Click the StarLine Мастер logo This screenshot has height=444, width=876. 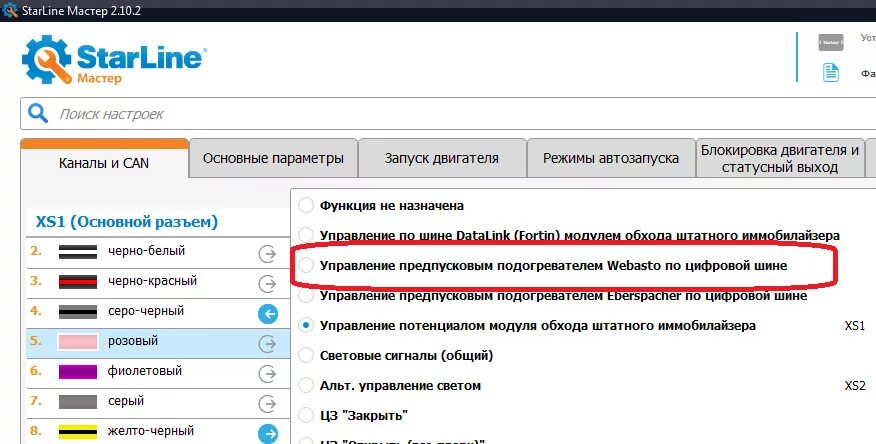pyautogui.click(x=114, y=60)
